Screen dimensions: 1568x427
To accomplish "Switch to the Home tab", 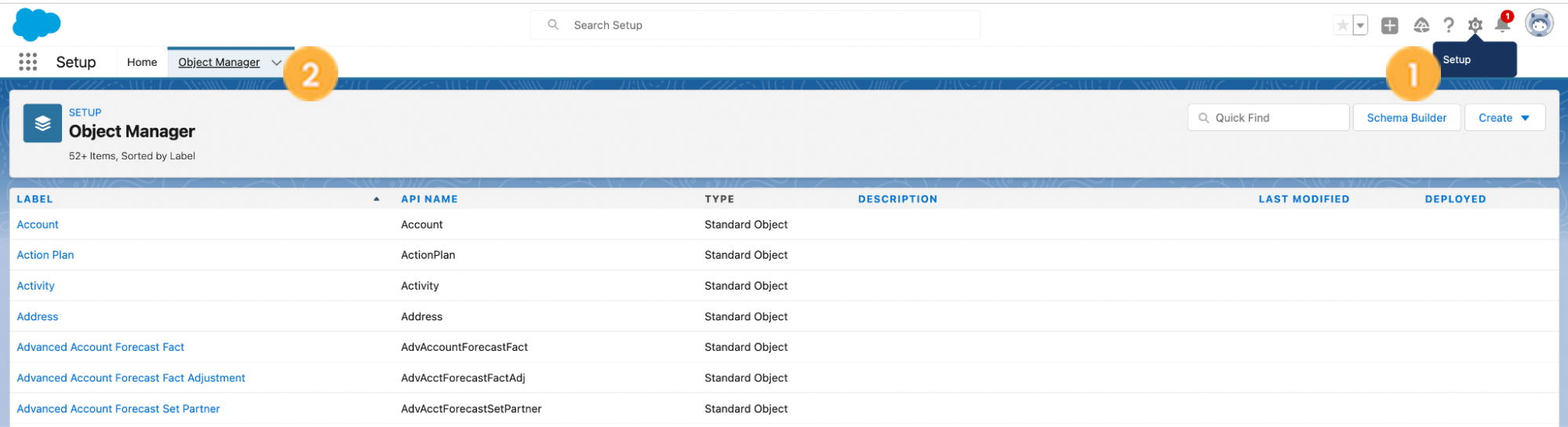I will pos(142,62).
